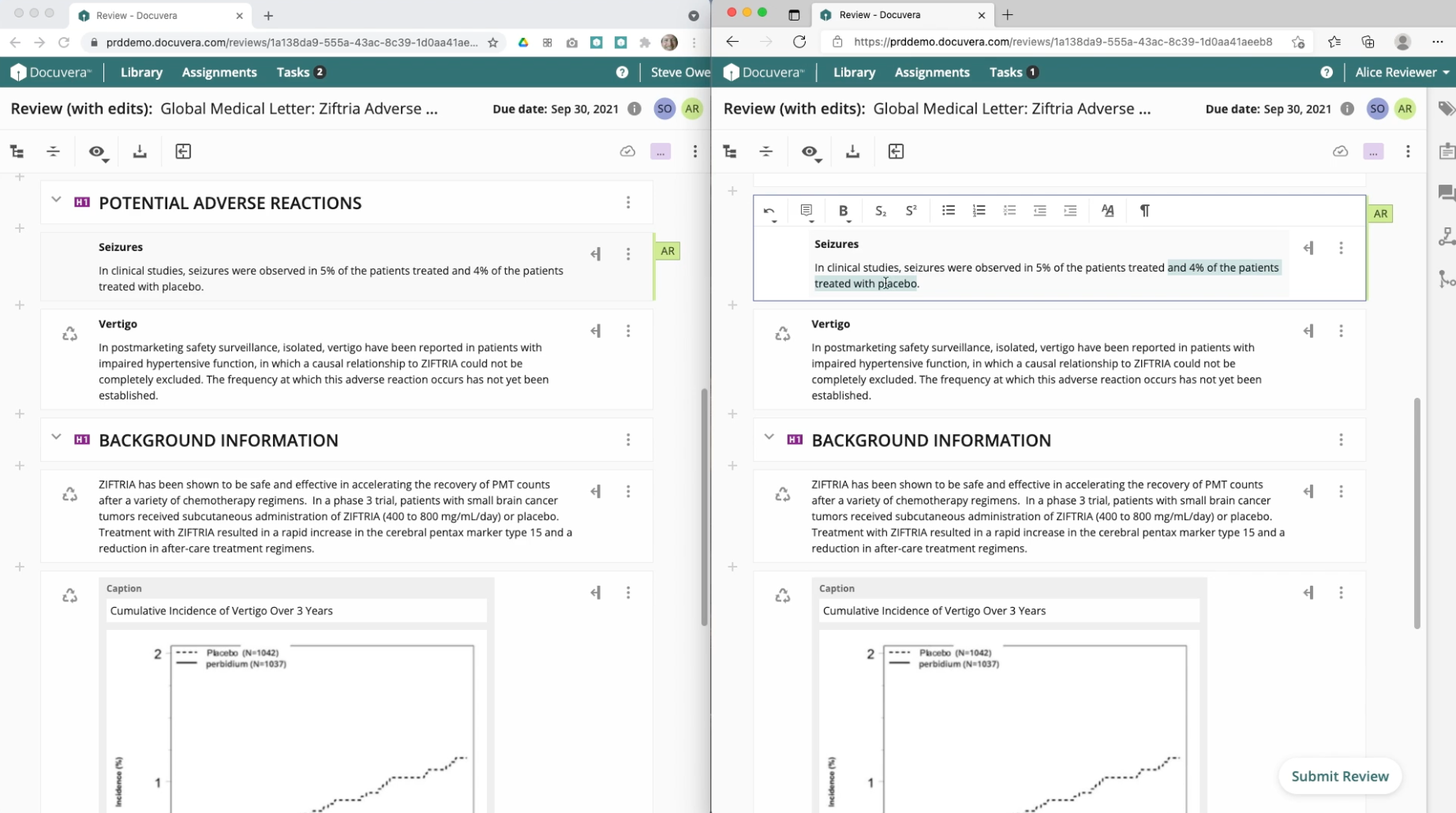Open POTENTIAL ADVERSE REACTIONS kebab menu in left window
Image resolution: width=1456 pixels, height=813 pixels.
coord(628,203)
